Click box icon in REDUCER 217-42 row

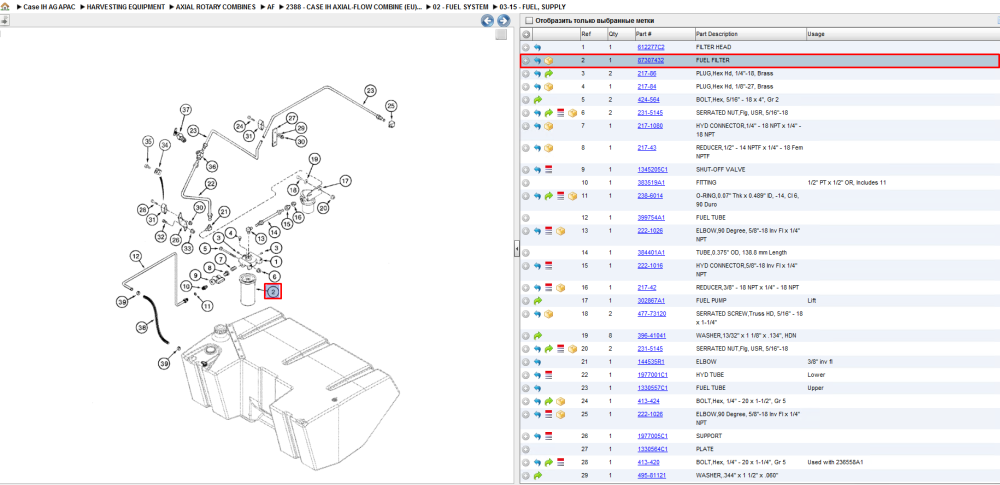coord(560,288)
